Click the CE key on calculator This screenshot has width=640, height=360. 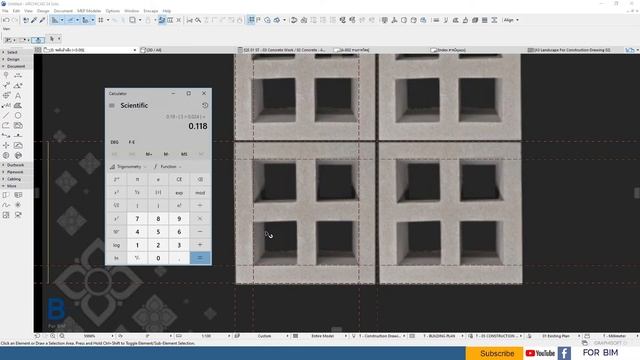pyautogui.click(x=179, y=180)
